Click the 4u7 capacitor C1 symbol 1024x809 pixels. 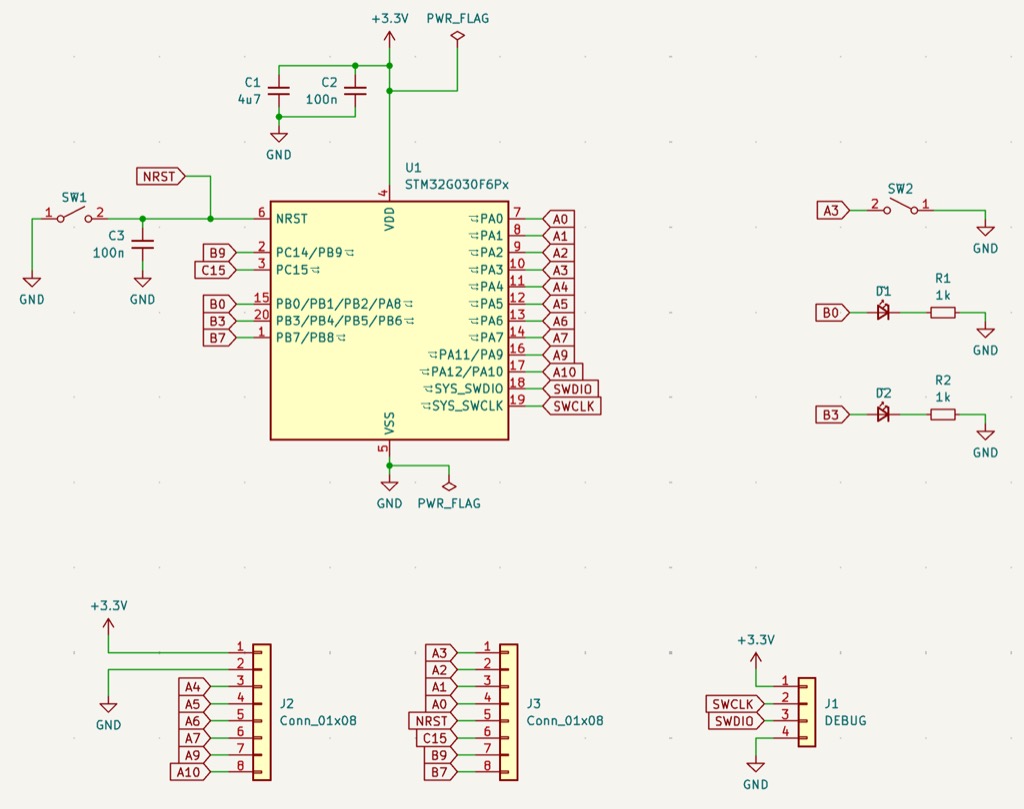pos(279,91)
